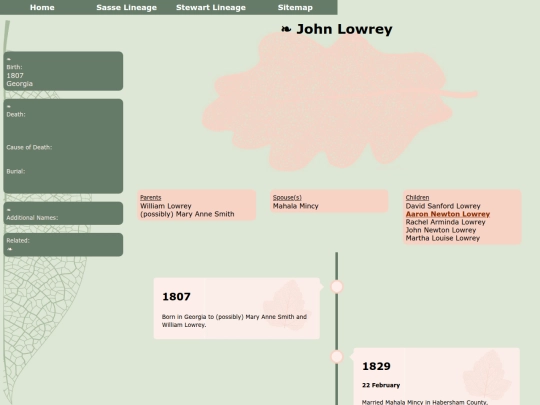The image size is (540, 405).
Task: Select child Martha Louise Lowrey
Action: tap(443, 238)
